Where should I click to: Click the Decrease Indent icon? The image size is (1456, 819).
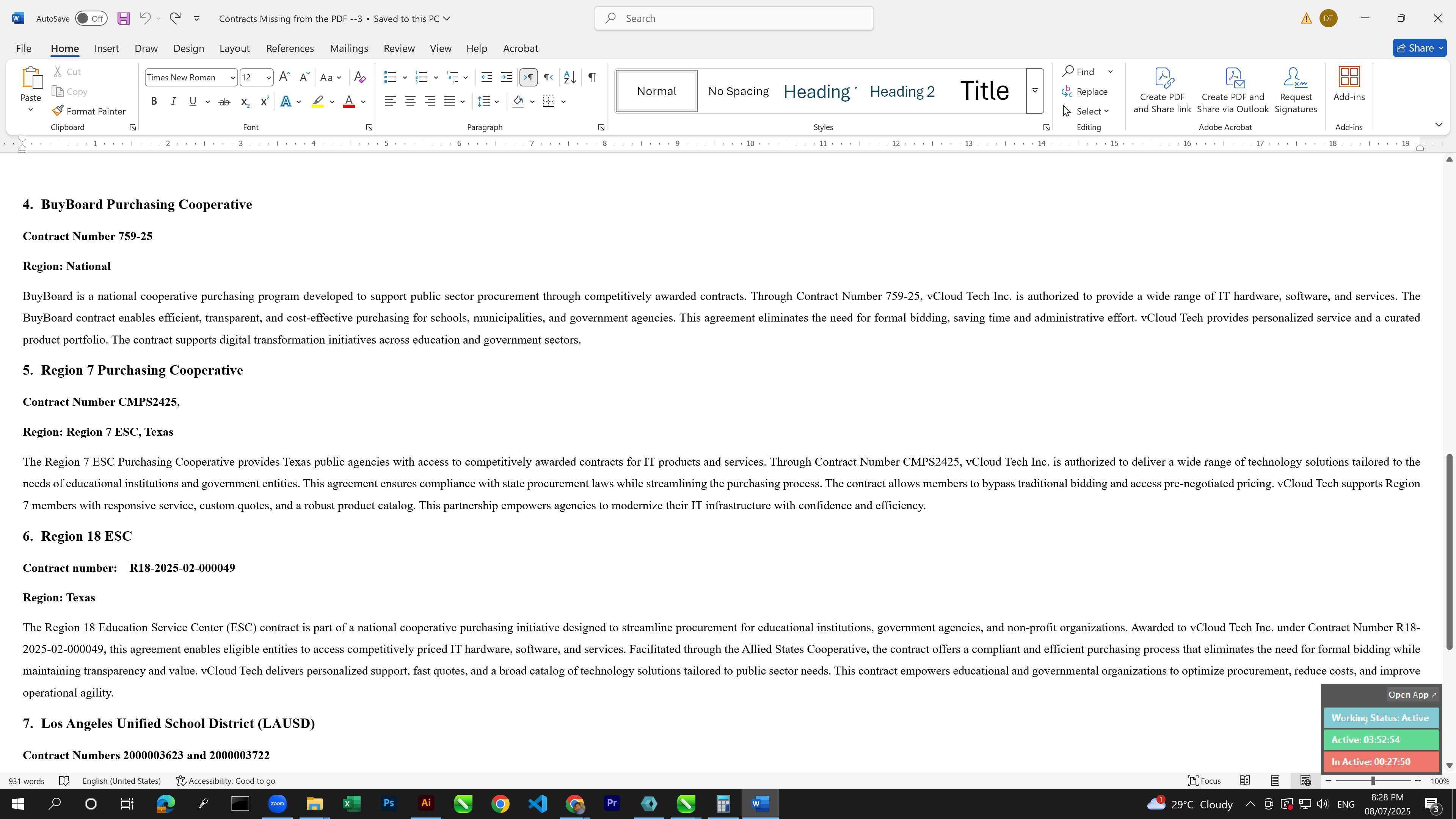pos(486,77)
